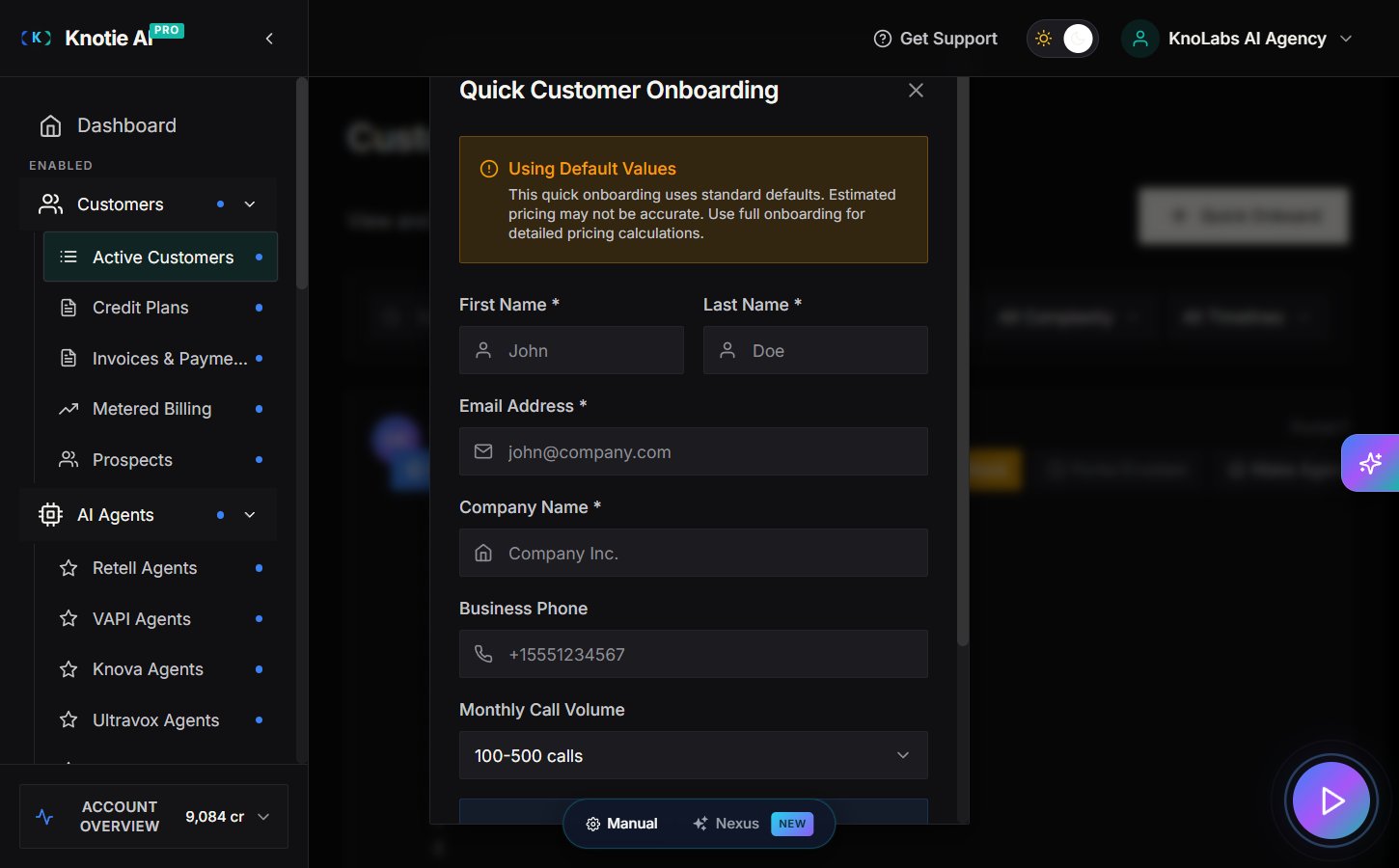The height and width of the screenshot is (868, 1399).
Task: Open the Monthly Call Volume dropdown
Action: point(694,755)
